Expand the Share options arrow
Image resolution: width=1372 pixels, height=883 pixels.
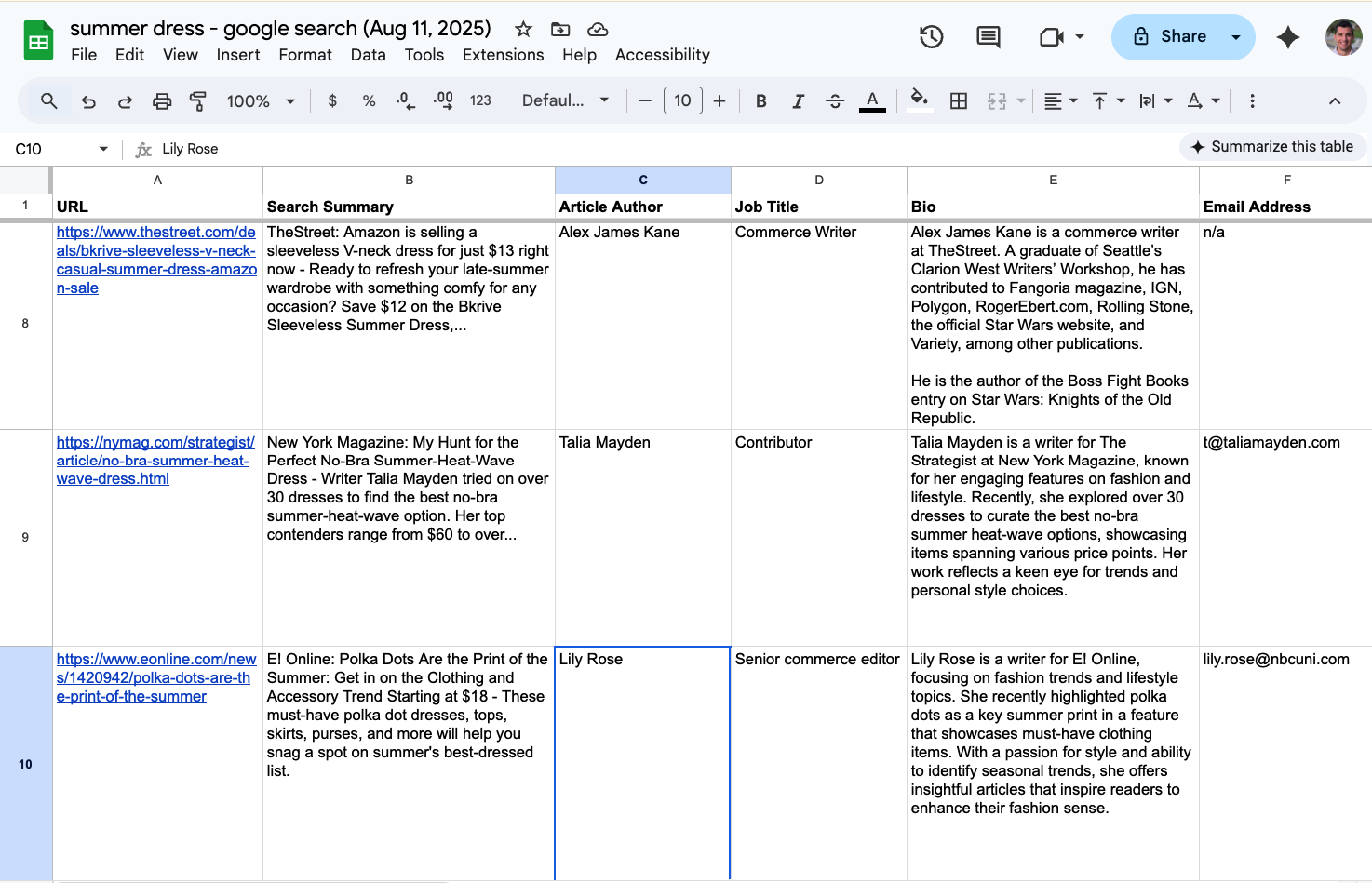(1236, 37)
